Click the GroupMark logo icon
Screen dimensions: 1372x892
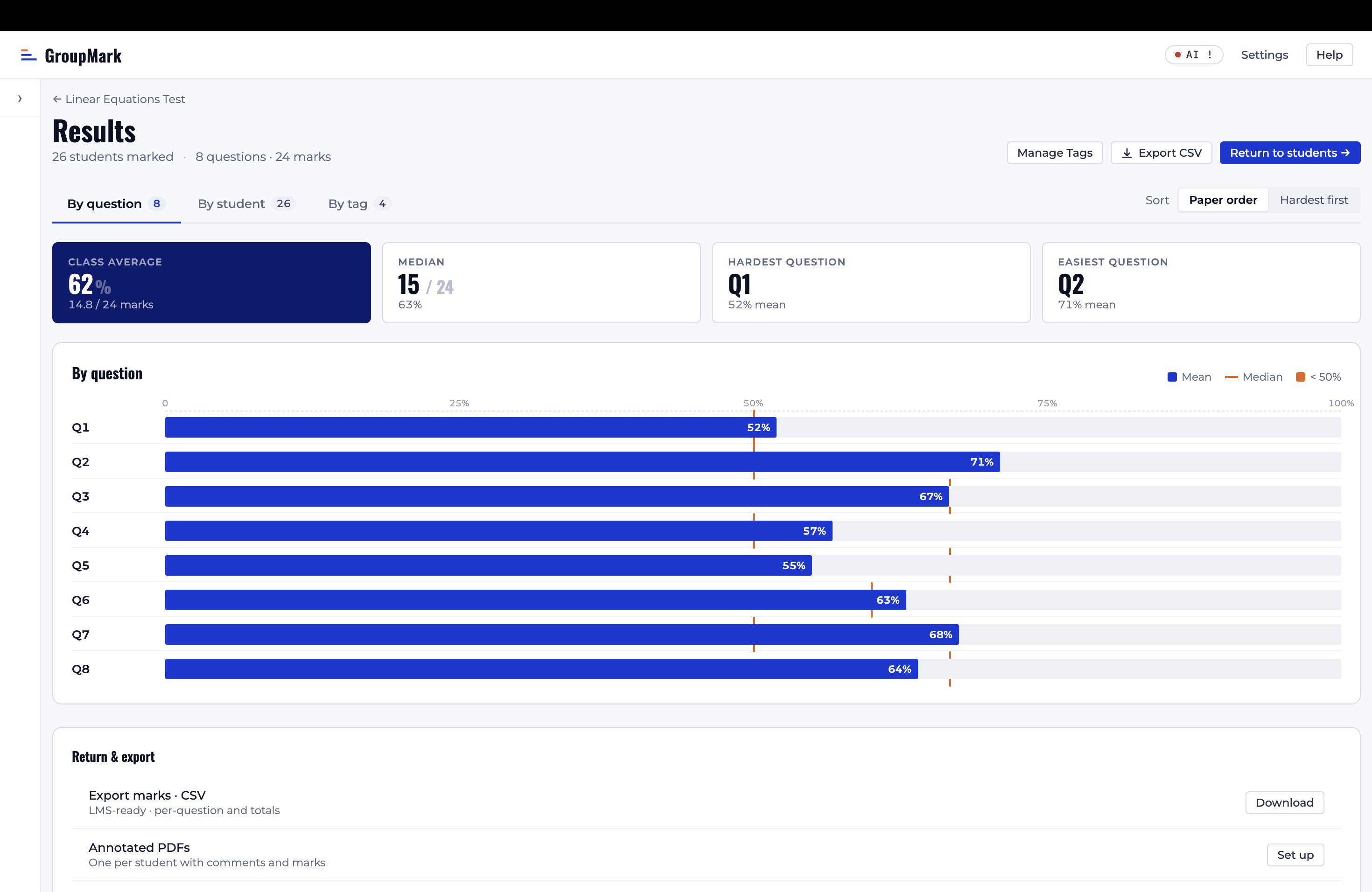tap(28, 56)
